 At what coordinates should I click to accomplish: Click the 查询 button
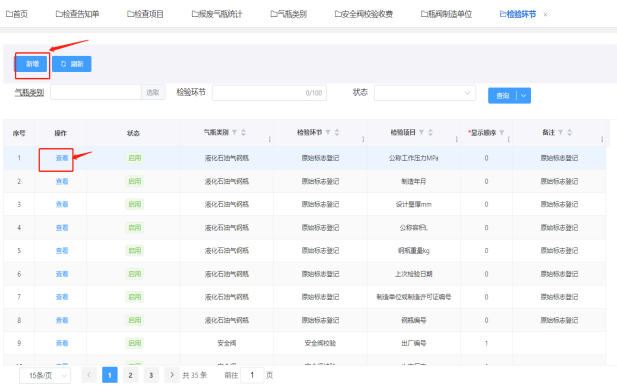pyautogui.click(x=502, y=96)
